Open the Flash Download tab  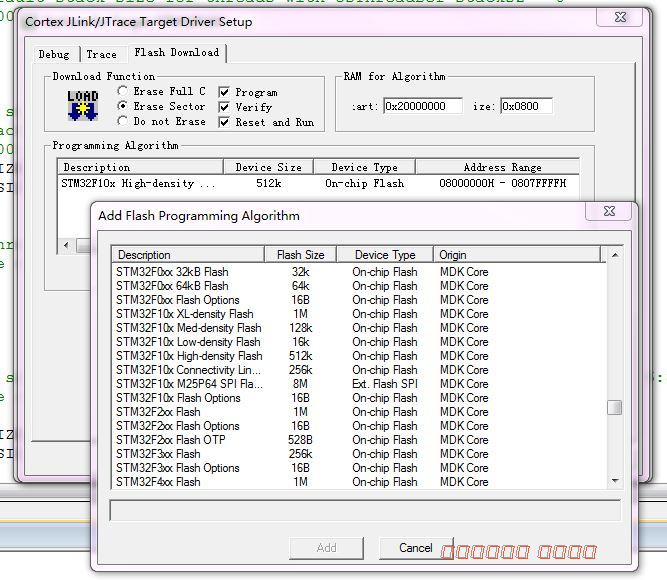[x=177, y=53]
